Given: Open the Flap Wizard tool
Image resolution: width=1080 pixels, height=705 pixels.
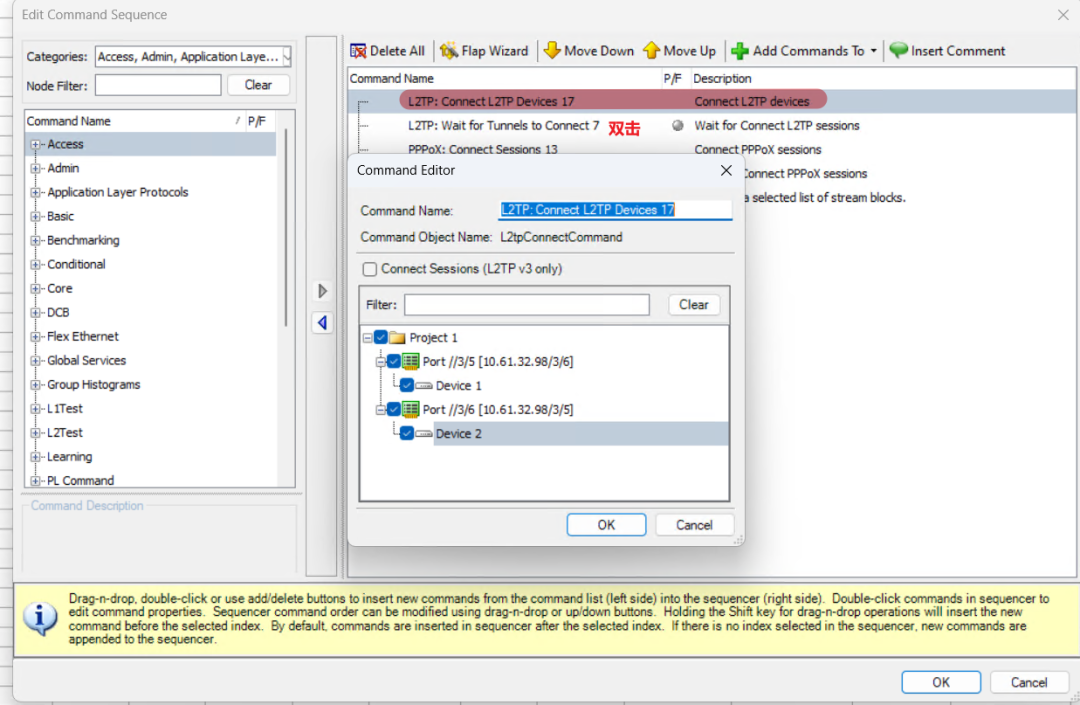Looking at the screenshot, I should 449,51.
